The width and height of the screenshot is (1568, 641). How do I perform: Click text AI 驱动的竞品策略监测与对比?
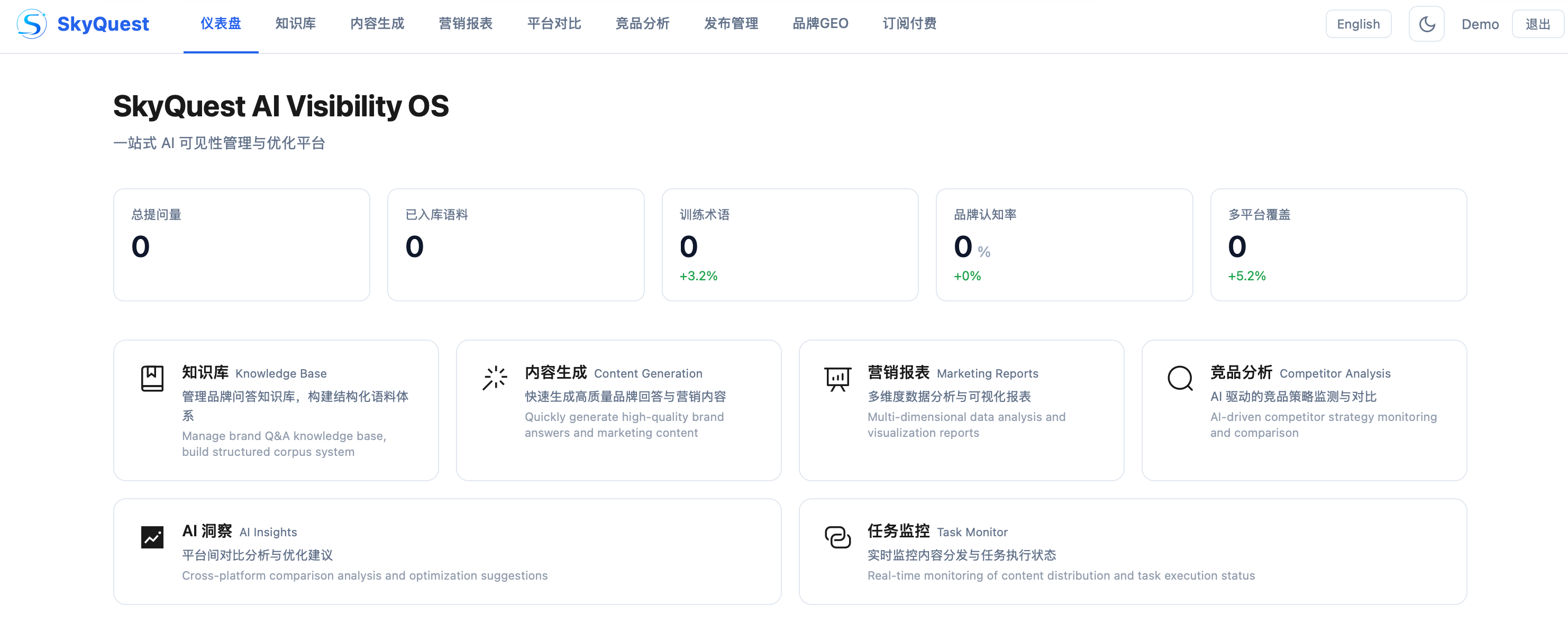point(1293,396)
